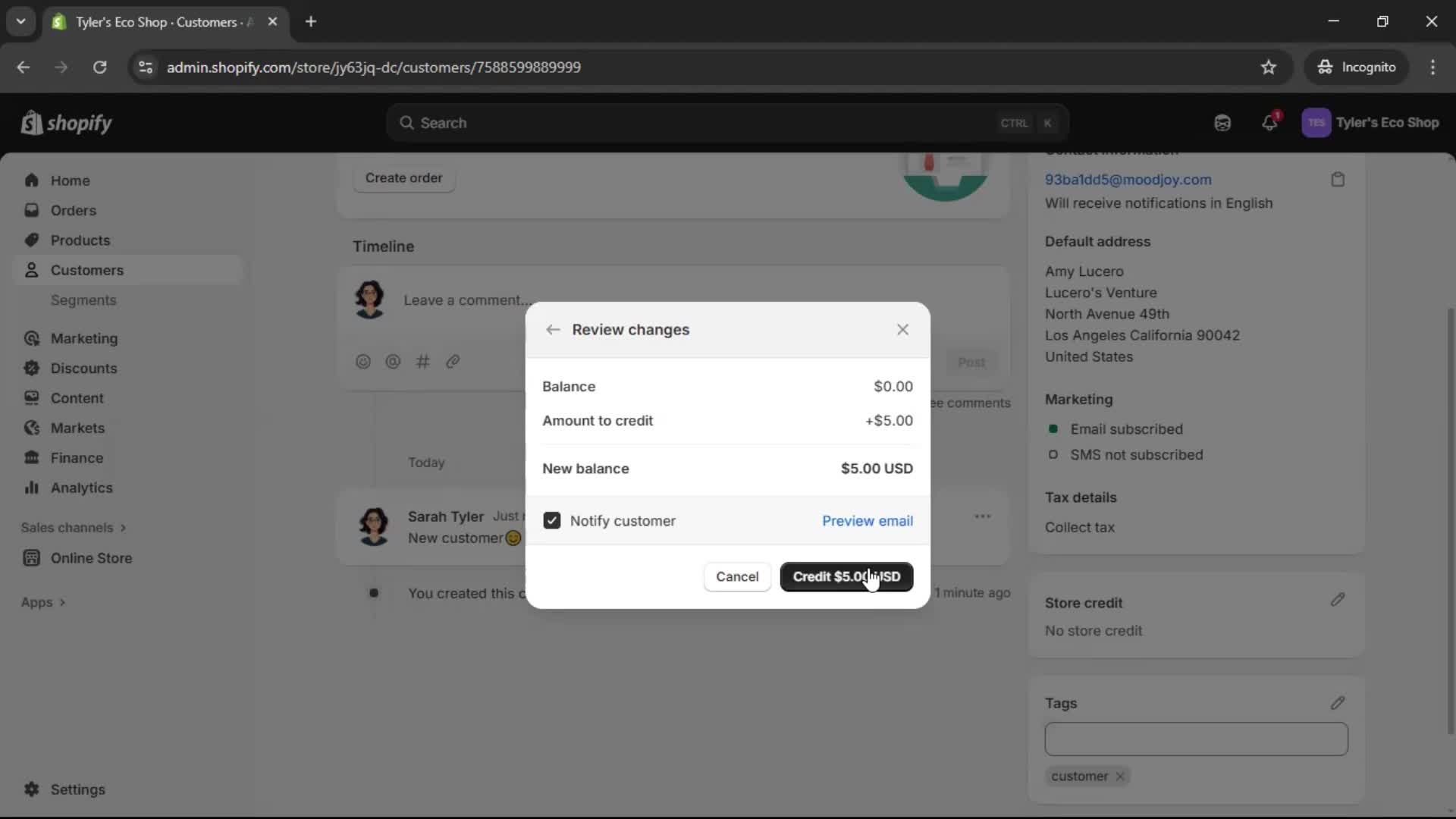This screenshot has width=1456, height=819.
Task: Attach a link to the comment
Action: (x=453, y=362)
